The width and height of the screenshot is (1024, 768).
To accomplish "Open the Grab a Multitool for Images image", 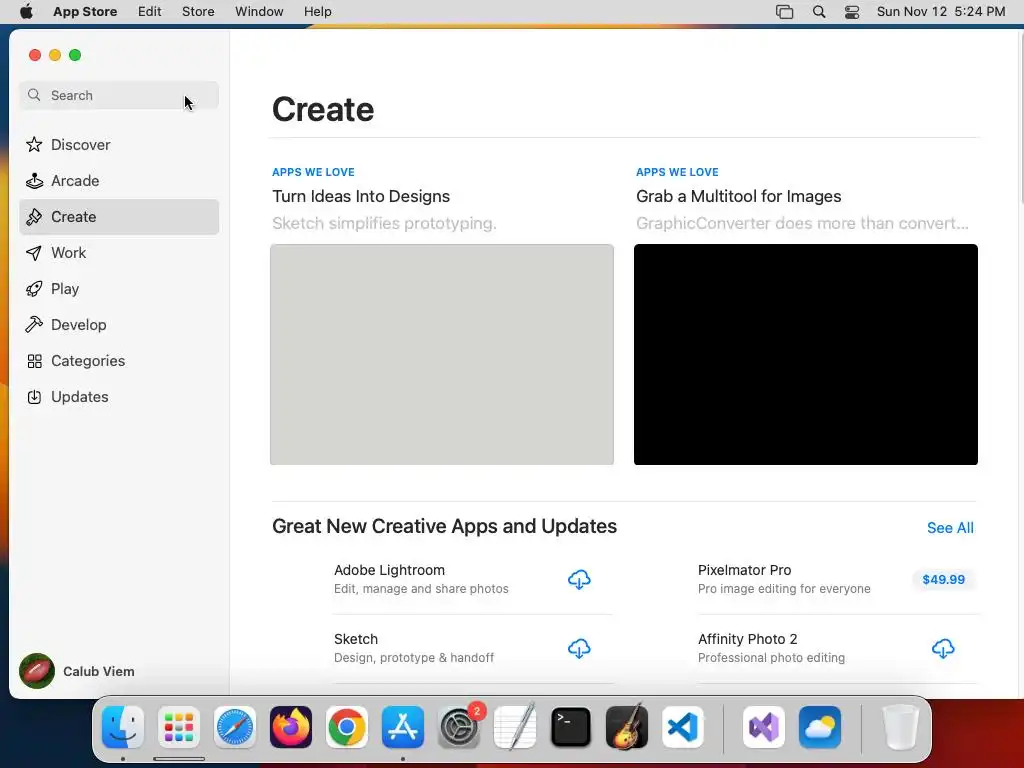I will (x=806, y=355).
